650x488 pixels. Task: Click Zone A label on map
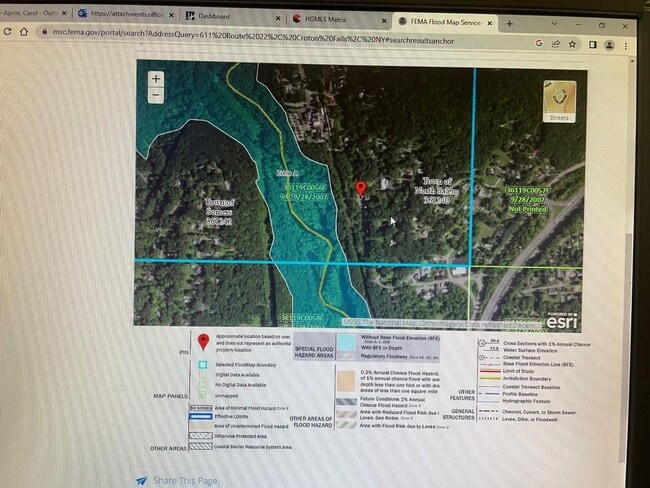287,173
